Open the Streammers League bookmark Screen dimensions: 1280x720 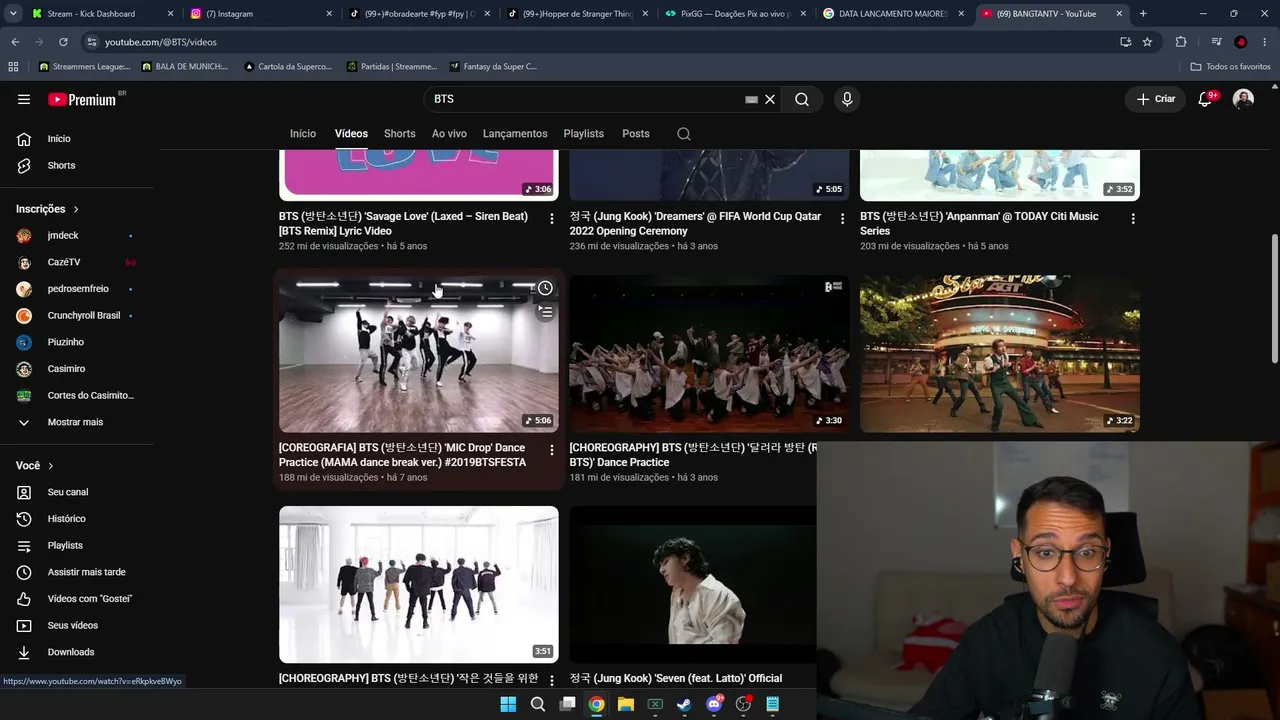(x=84, y=67)
